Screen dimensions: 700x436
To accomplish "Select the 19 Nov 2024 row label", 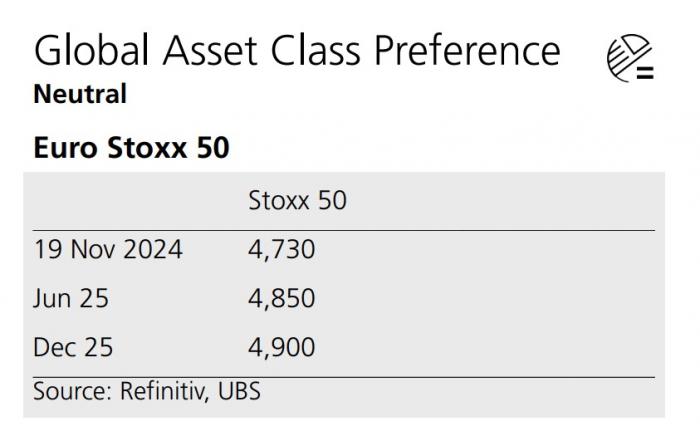I will tap(108, 249).
